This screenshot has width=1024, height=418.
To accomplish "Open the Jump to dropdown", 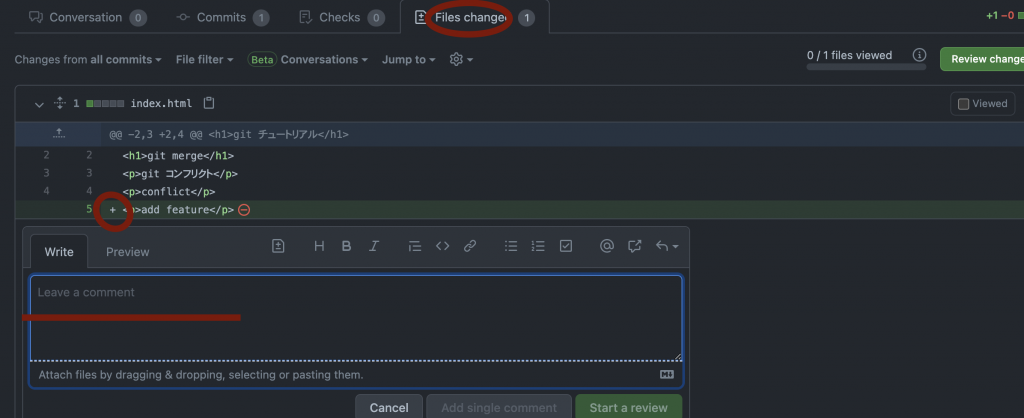I will (409, 59).
